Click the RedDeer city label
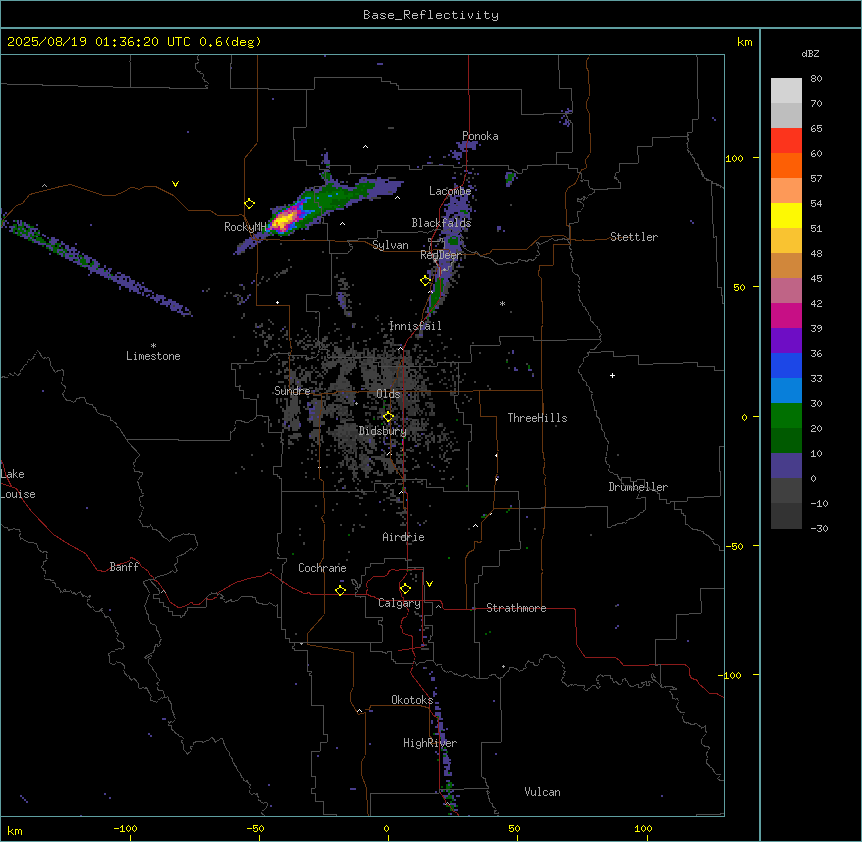This screenshot has width=862, height=842. [440, 255]
